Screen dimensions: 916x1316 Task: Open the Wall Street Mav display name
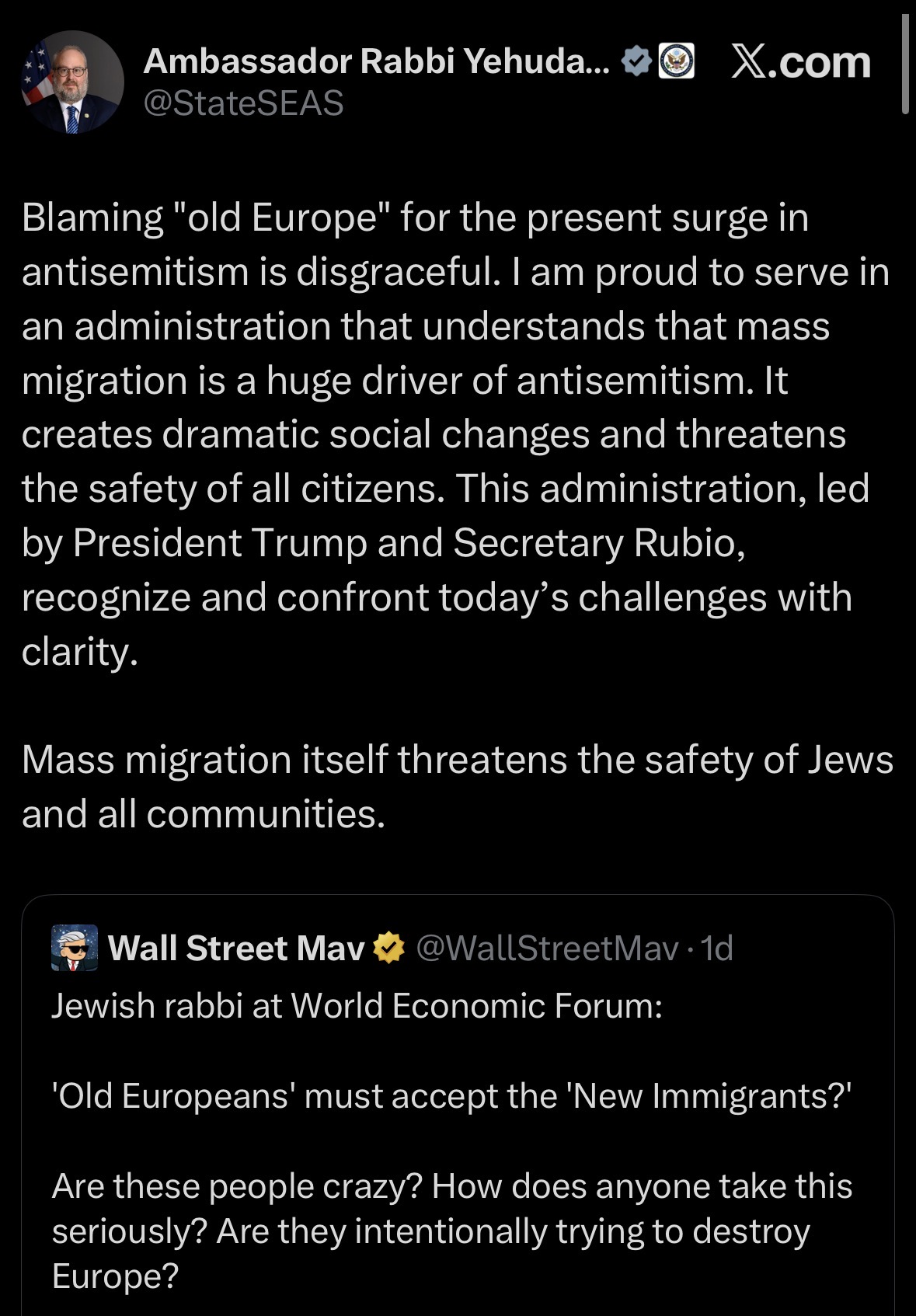pyautogui.click(x=236, y=948)
